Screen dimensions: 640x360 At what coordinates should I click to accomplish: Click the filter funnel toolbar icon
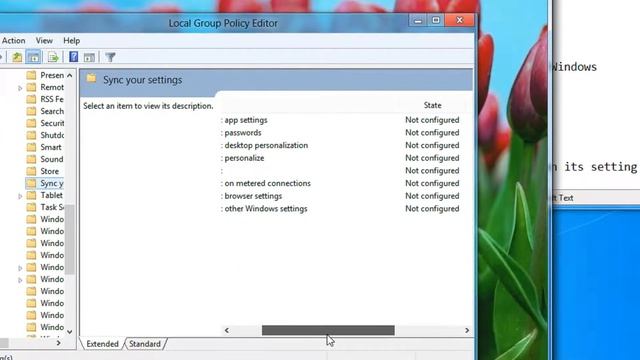coord(110,57)
